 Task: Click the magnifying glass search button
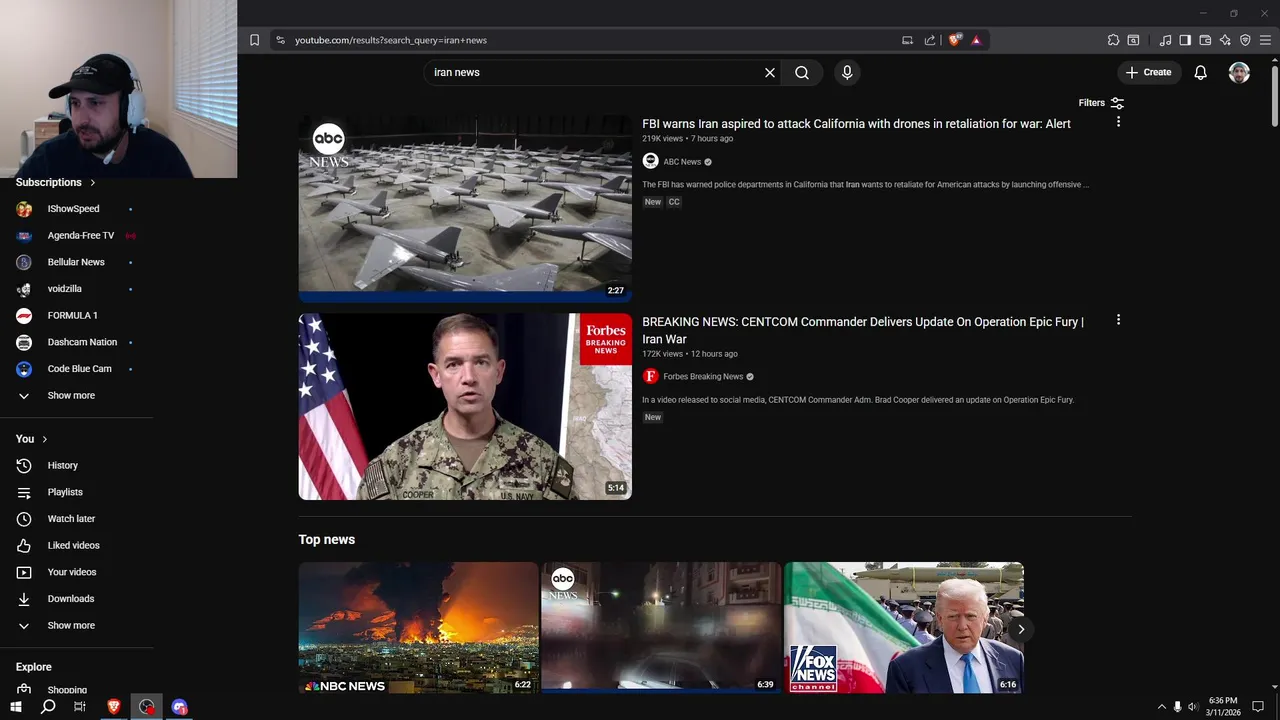coord(802,73)
